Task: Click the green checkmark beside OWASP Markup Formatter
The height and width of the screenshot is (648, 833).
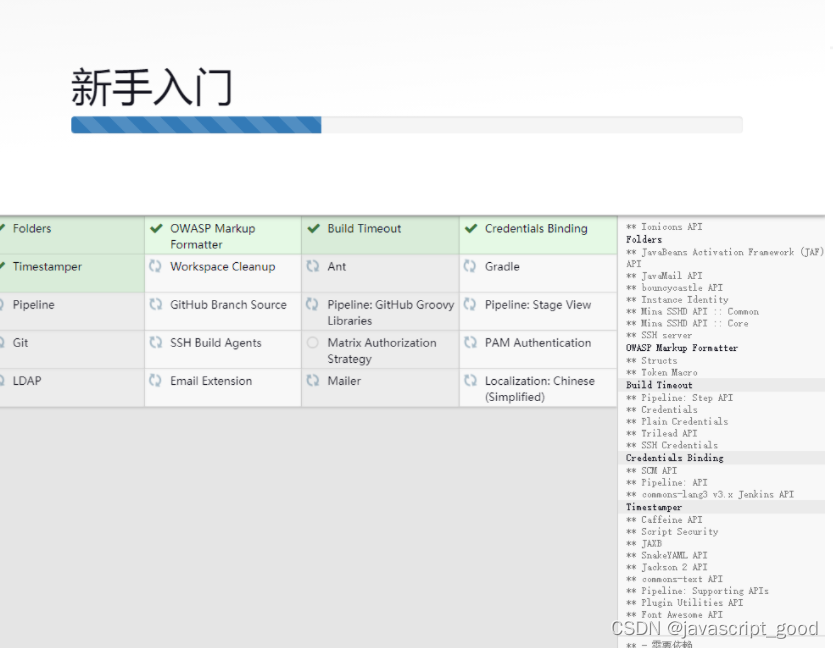Action: [x=156, y=229]
